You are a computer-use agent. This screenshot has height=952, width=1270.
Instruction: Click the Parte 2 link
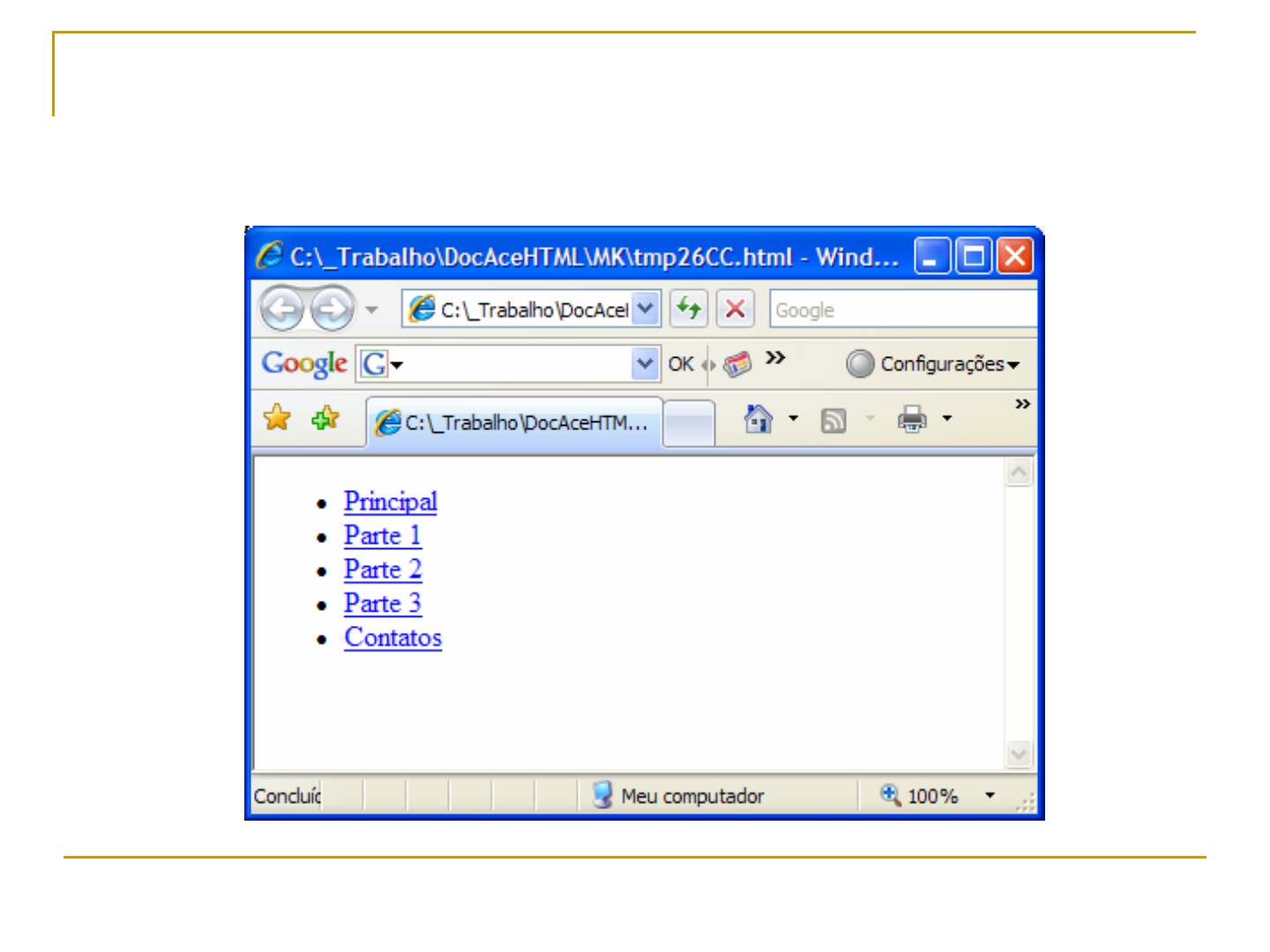383,569
